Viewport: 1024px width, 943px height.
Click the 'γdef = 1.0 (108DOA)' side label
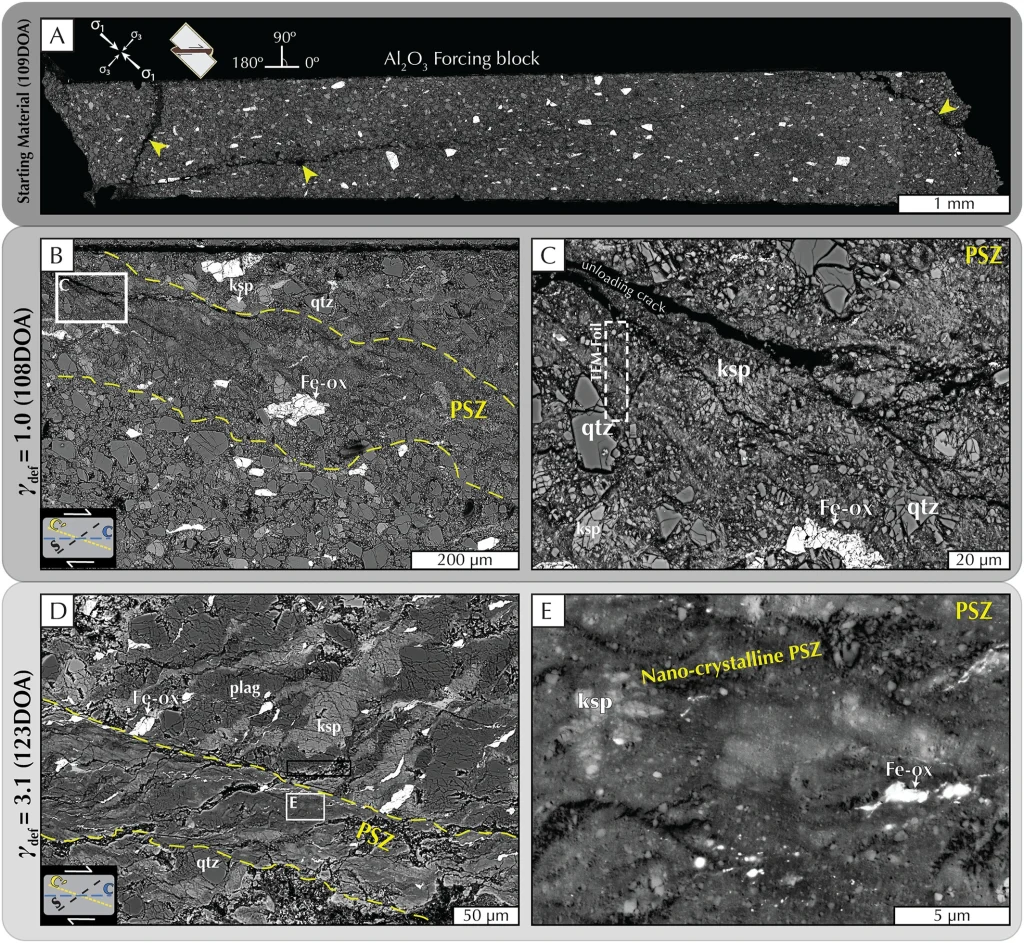pyautogui.click(x=28, y=400)
